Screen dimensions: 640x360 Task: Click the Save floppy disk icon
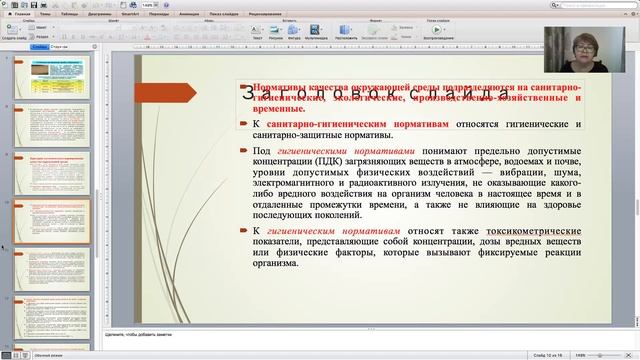pos(34,5)
